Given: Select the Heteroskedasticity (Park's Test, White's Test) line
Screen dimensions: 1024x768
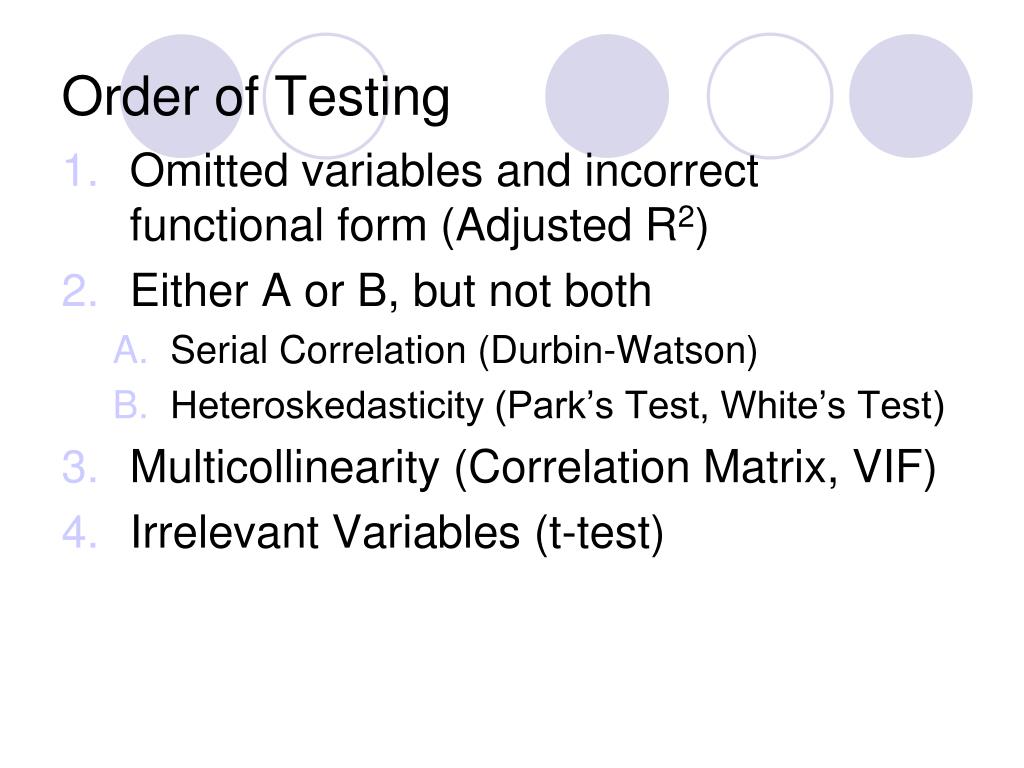Looking at the screenshot, I should (x=557, y=406).
